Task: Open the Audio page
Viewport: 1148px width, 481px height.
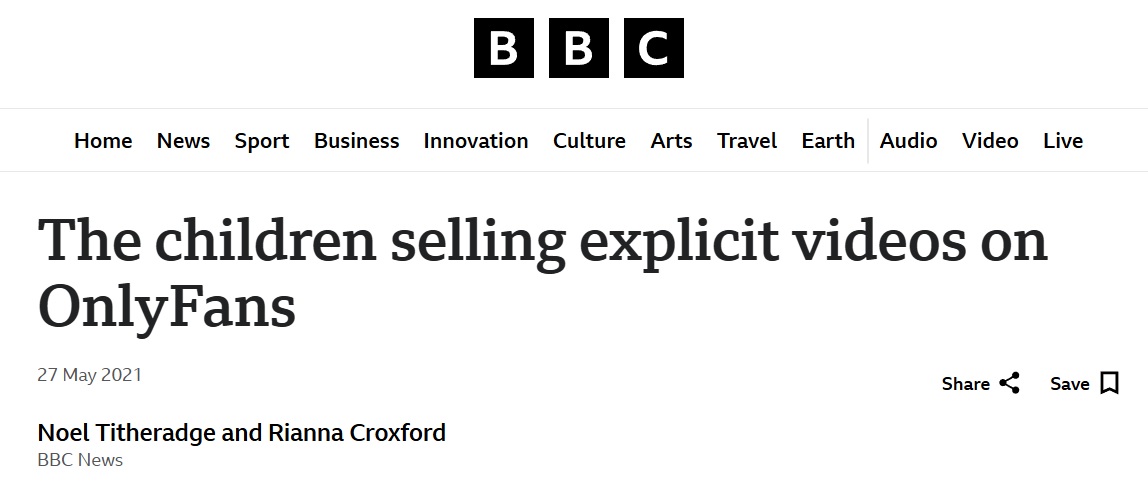Action: coord(908,141)
